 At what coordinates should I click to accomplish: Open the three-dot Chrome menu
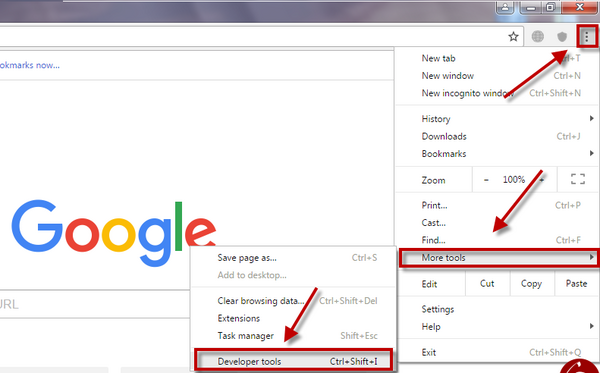point(587,37)
